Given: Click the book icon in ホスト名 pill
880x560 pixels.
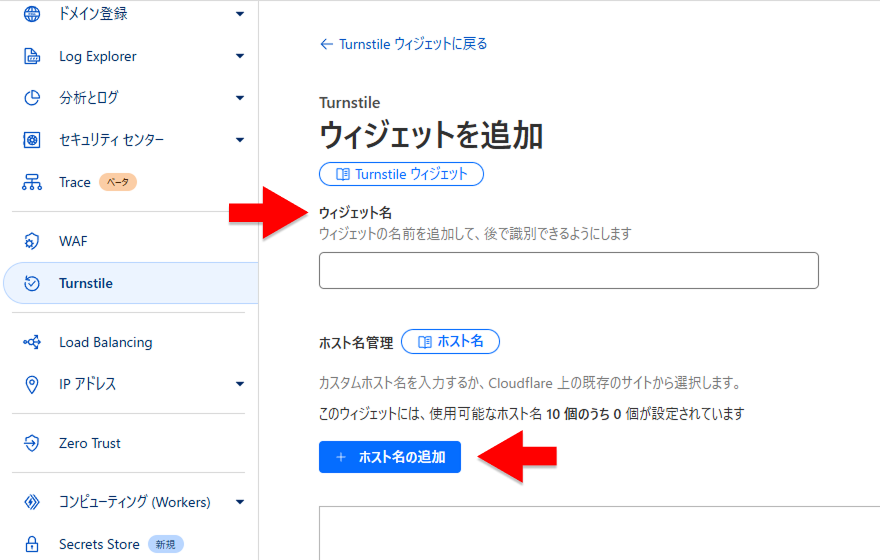Looking at the screenshot, I should (425, 342).
